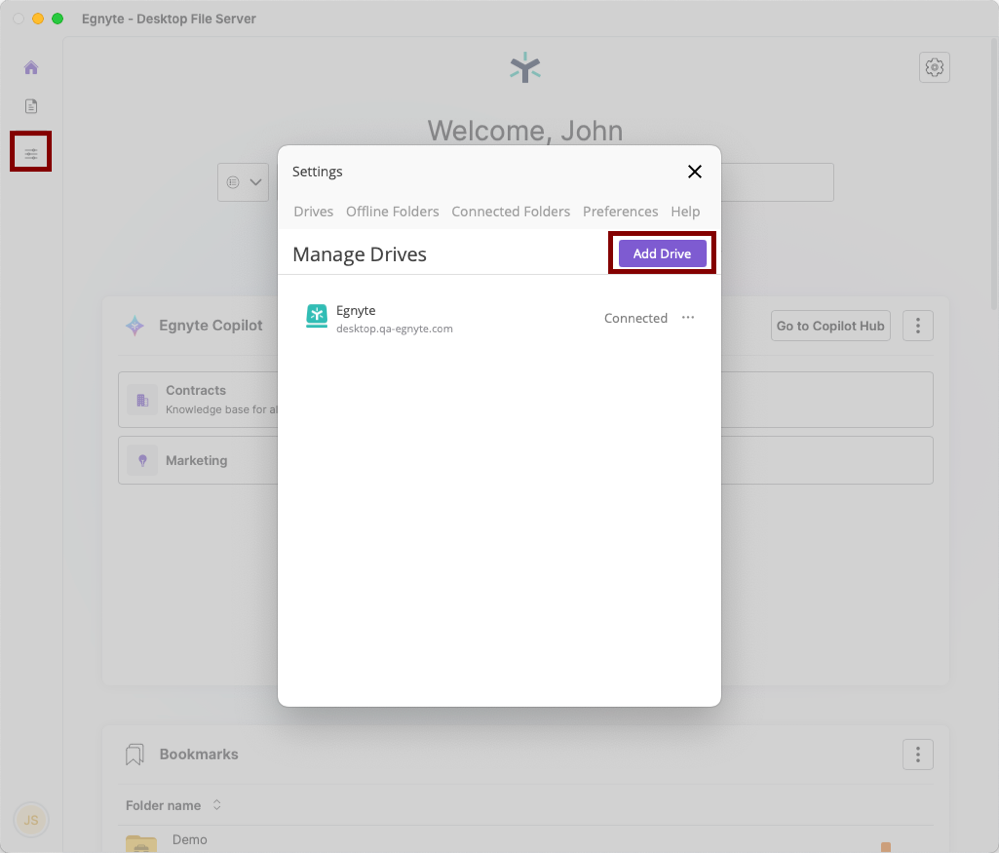999x853 pixels.
Task: Click the gear settings icon
Action: click(x=934, y=68)
